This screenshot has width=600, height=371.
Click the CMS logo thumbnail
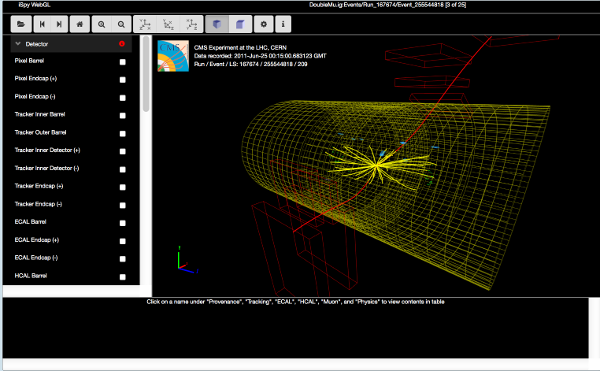click(x=173, y=56)
